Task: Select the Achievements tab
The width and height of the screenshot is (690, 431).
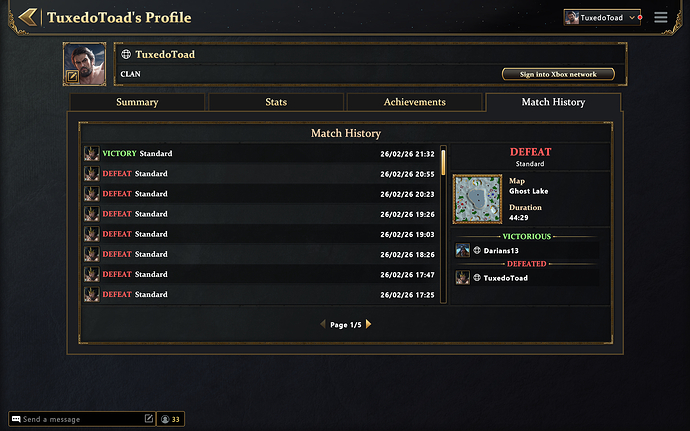Action: [x=415, y=102]
